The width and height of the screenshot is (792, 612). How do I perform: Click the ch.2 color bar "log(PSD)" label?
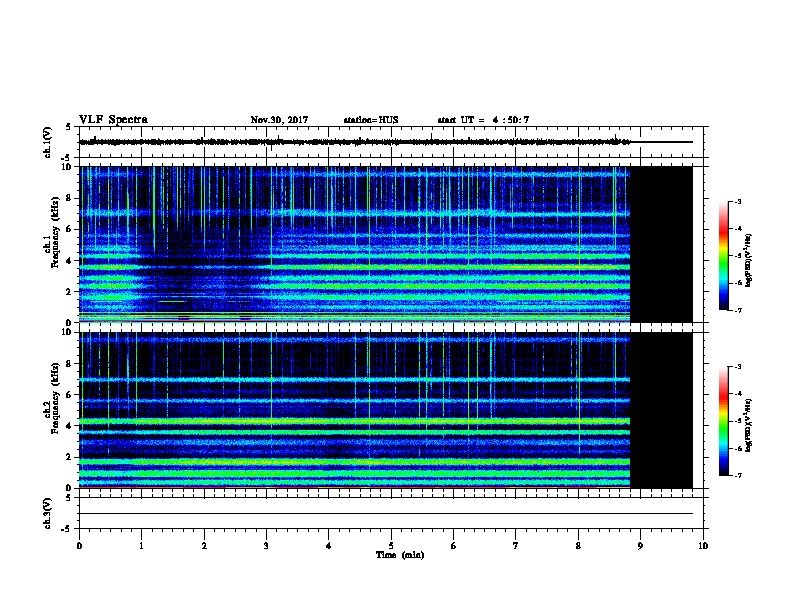748,425
